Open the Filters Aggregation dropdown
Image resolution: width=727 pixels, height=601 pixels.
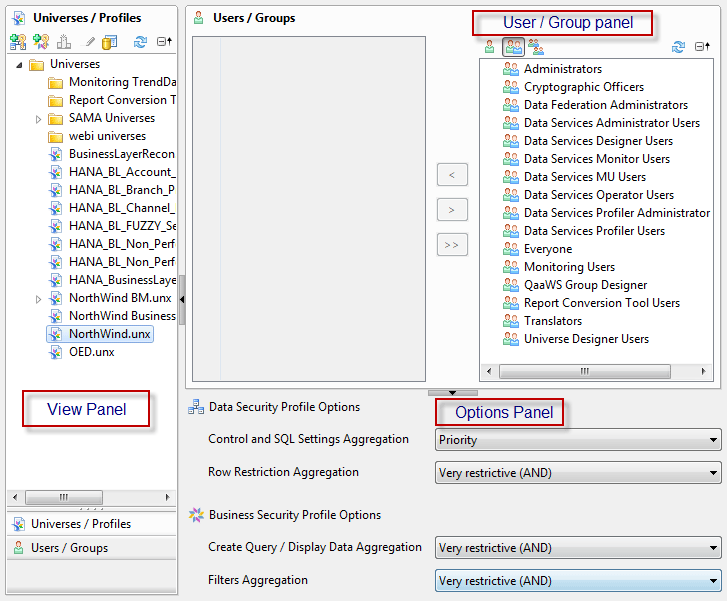(x=578, y=581)
